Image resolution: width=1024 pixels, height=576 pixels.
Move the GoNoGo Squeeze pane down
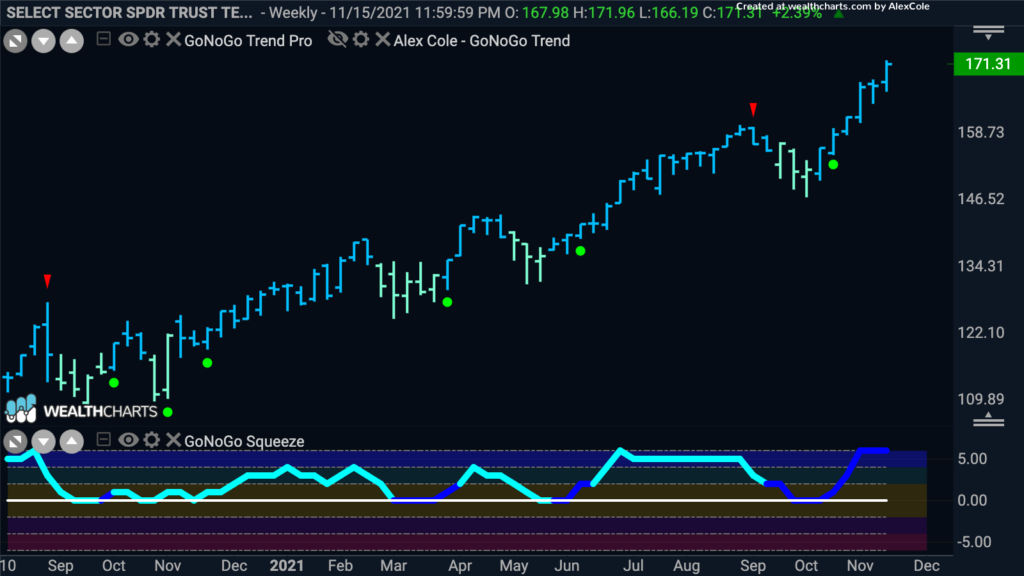point(44,442)
